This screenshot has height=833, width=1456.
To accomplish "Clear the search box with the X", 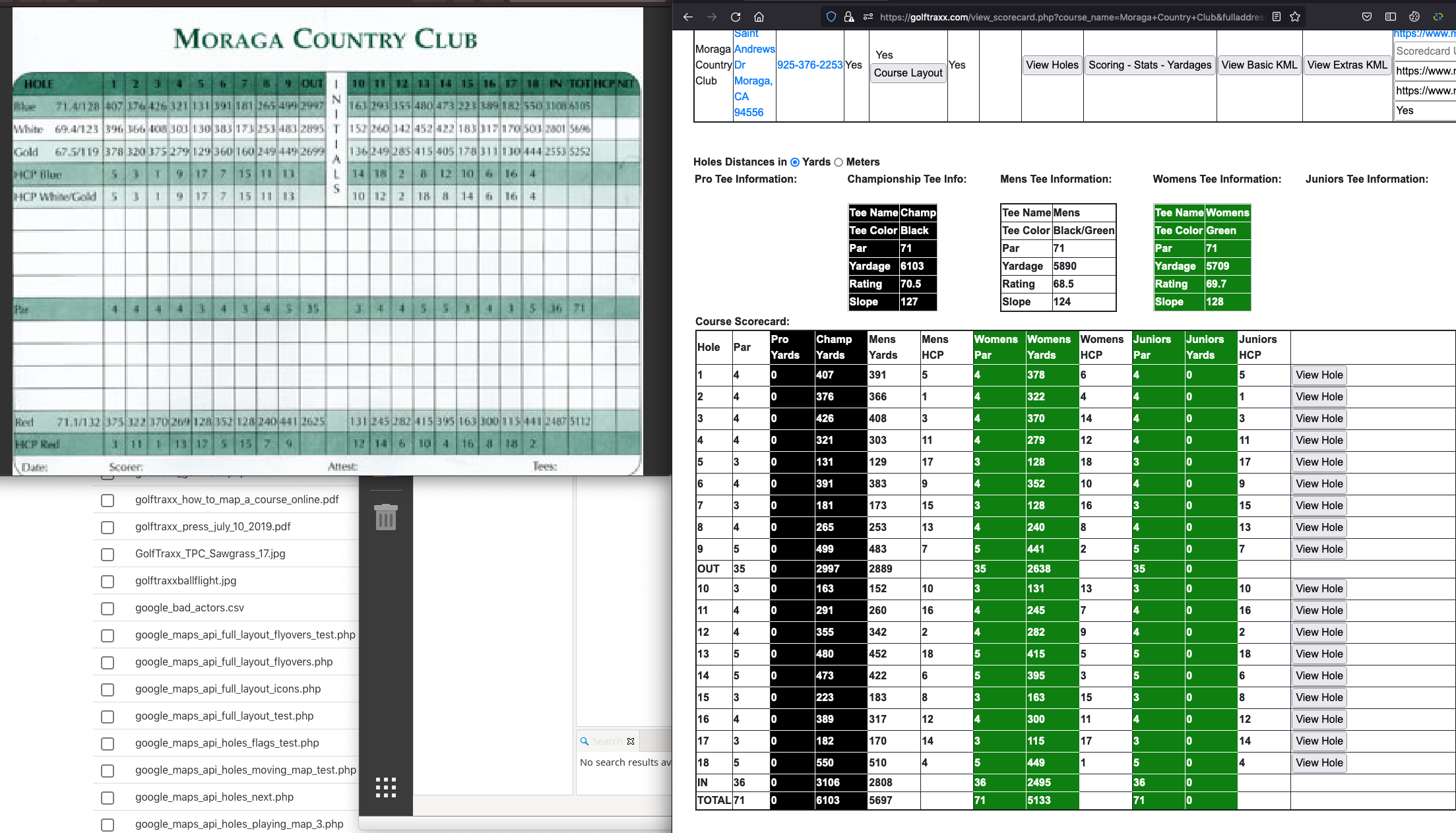I will 631,741.
